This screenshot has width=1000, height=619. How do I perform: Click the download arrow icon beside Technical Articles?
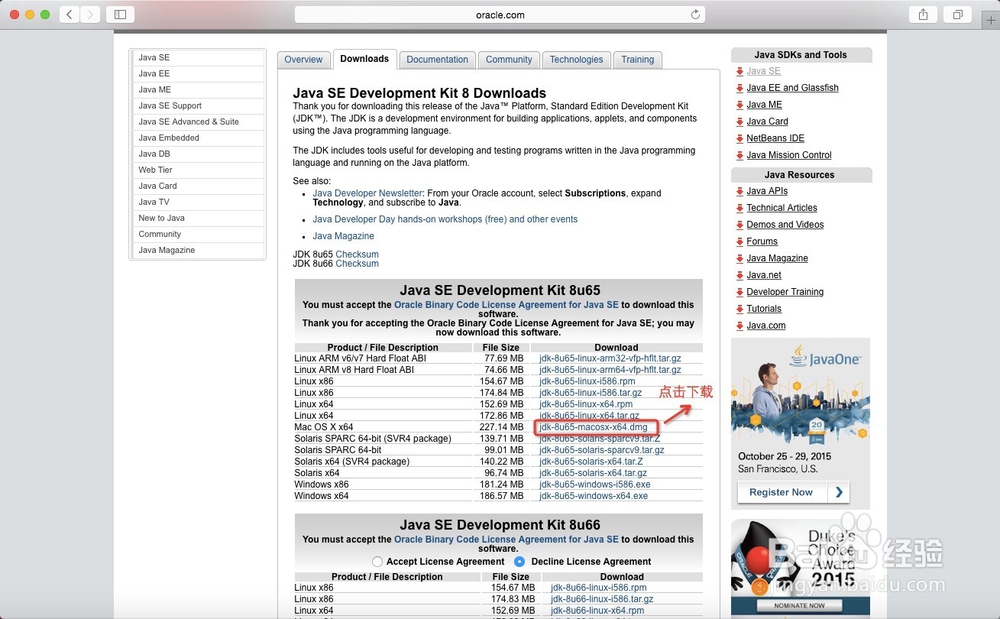739,208
